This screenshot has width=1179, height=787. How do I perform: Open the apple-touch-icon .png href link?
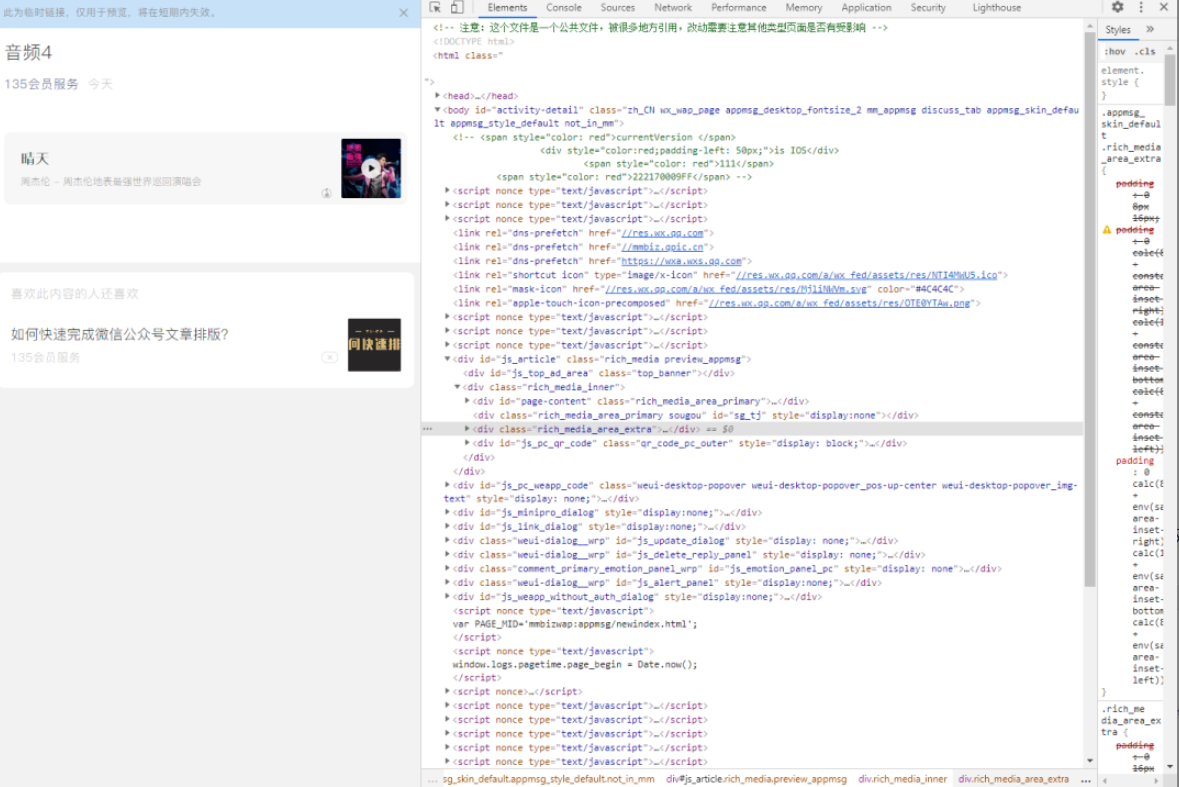839,303
